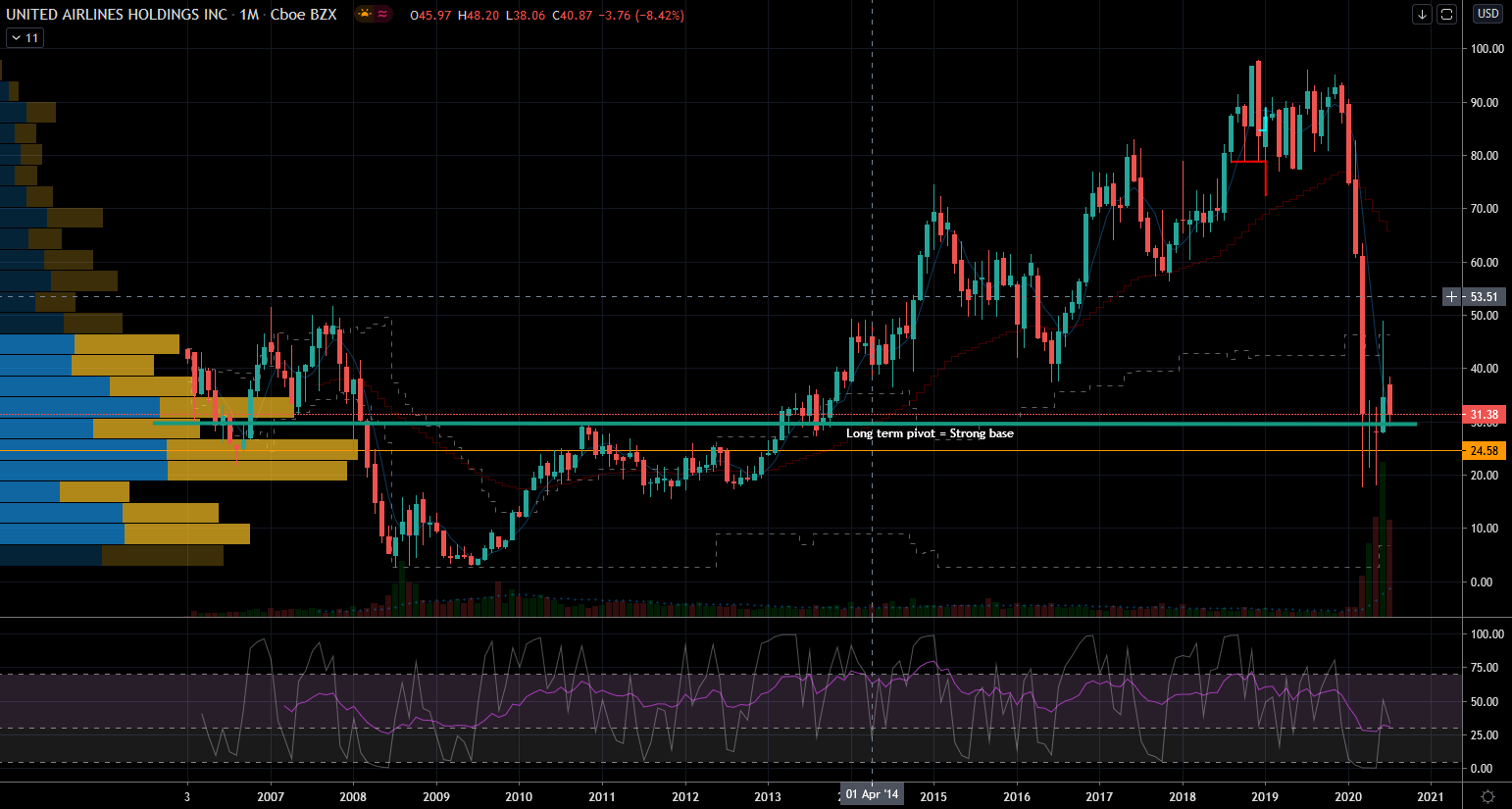Click the L38.06 low value in legend
The height and width of the screenshot is (809, 1512).
(526, 16)
